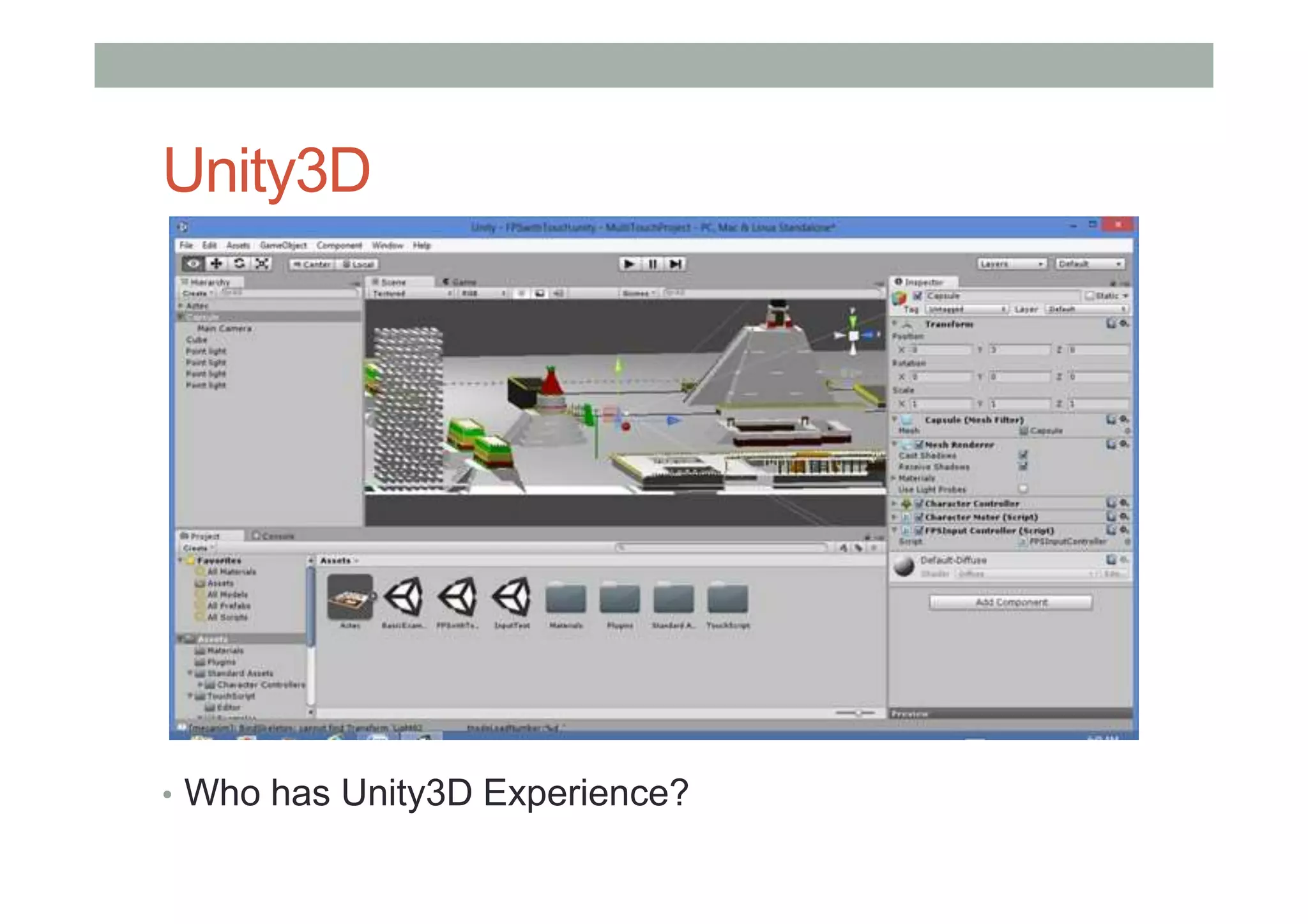1308x924 pixels.
Task: Open the Materials folder in assets grid
Action: tap(566, 598)
